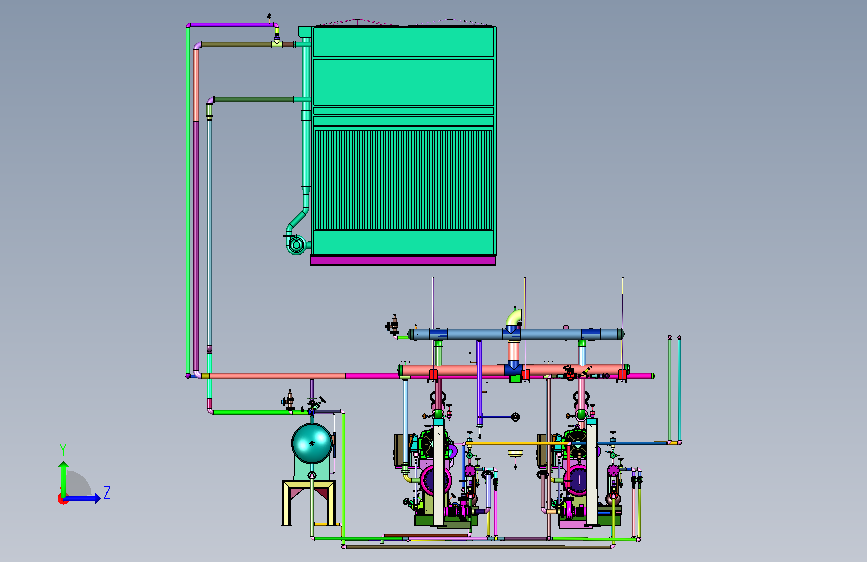Click the Z label on the axis triad

click(107, 492)
